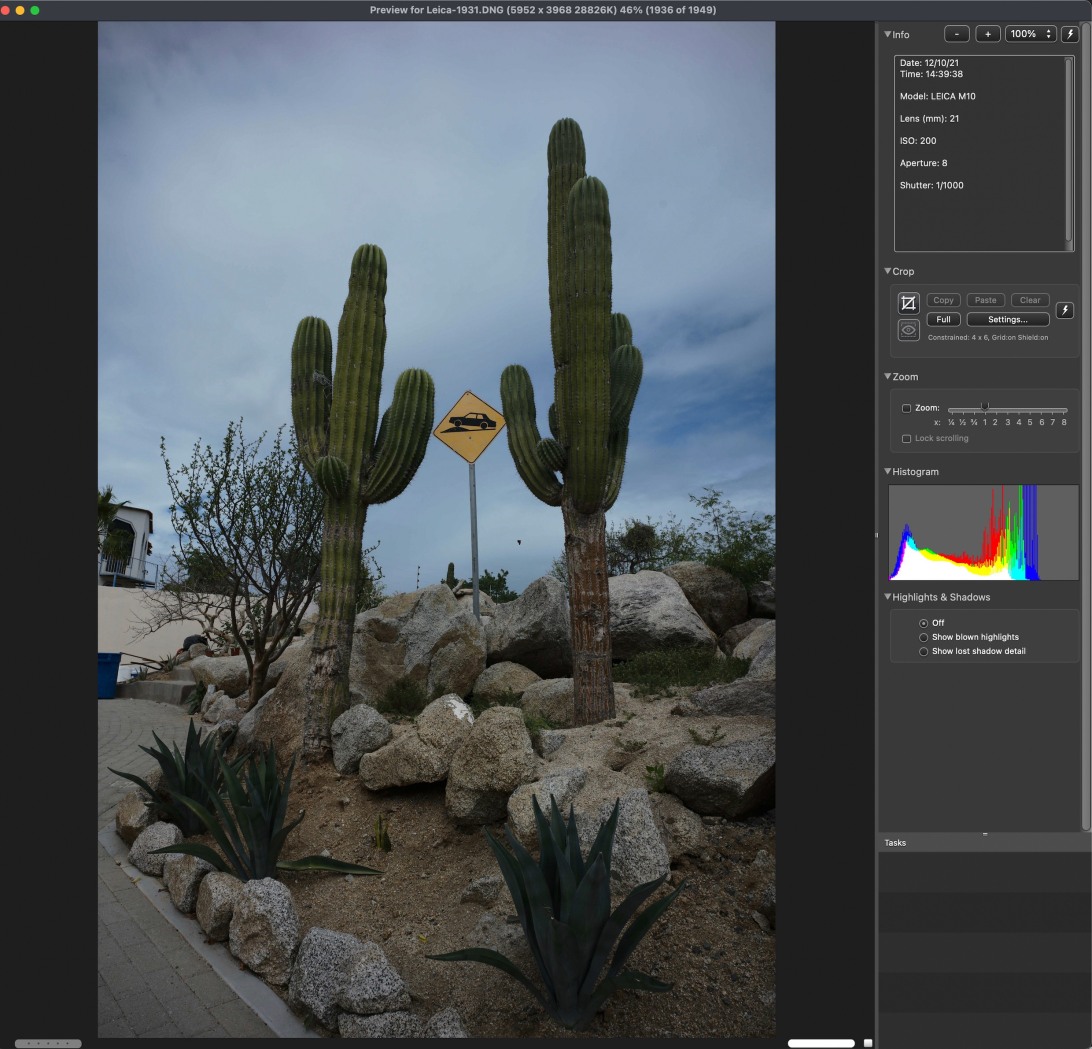Click the green fullscreen window button
This screenshot has width=1092, height=1049.
tap(35, 10)
